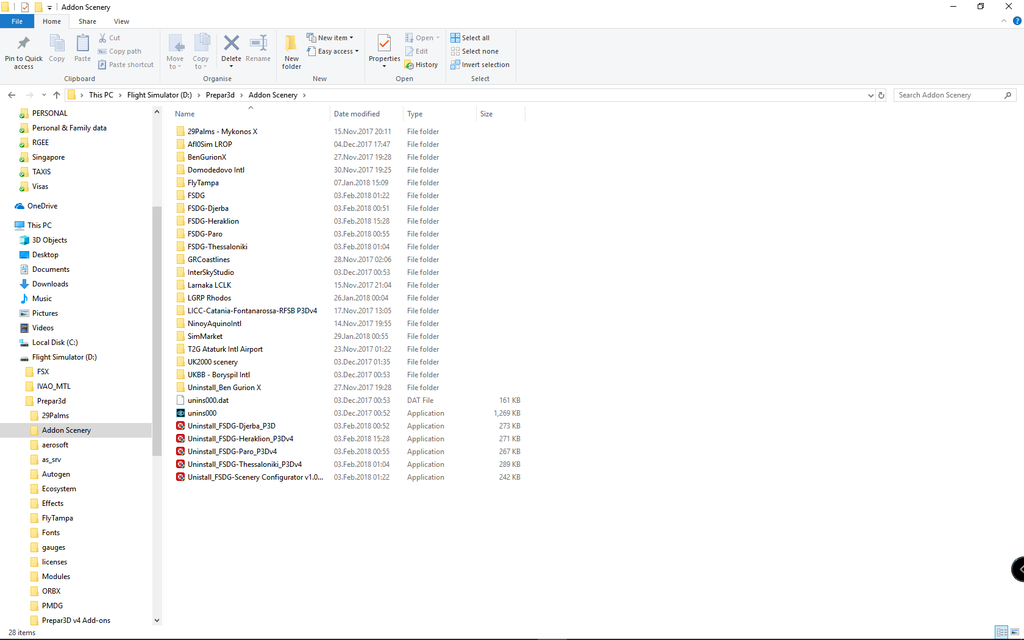
Task: Open the Easy access dropdown
Action: click(333, 51)
